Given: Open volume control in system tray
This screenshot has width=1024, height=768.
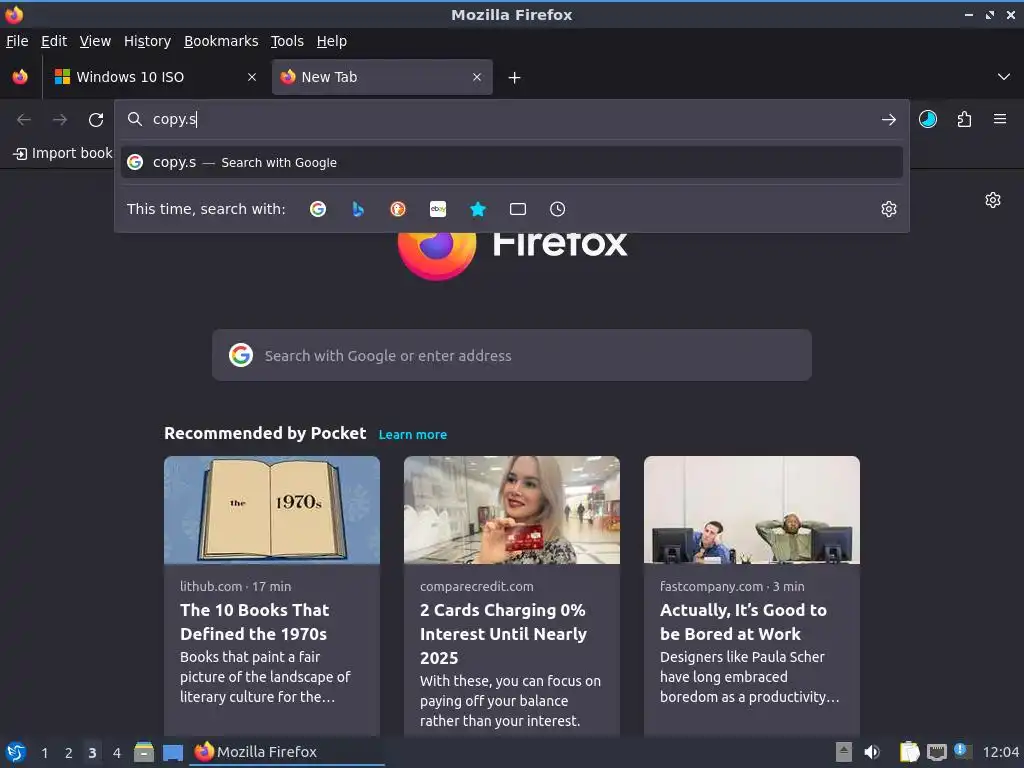Looking at the screenshot, I should pos(872,752).
